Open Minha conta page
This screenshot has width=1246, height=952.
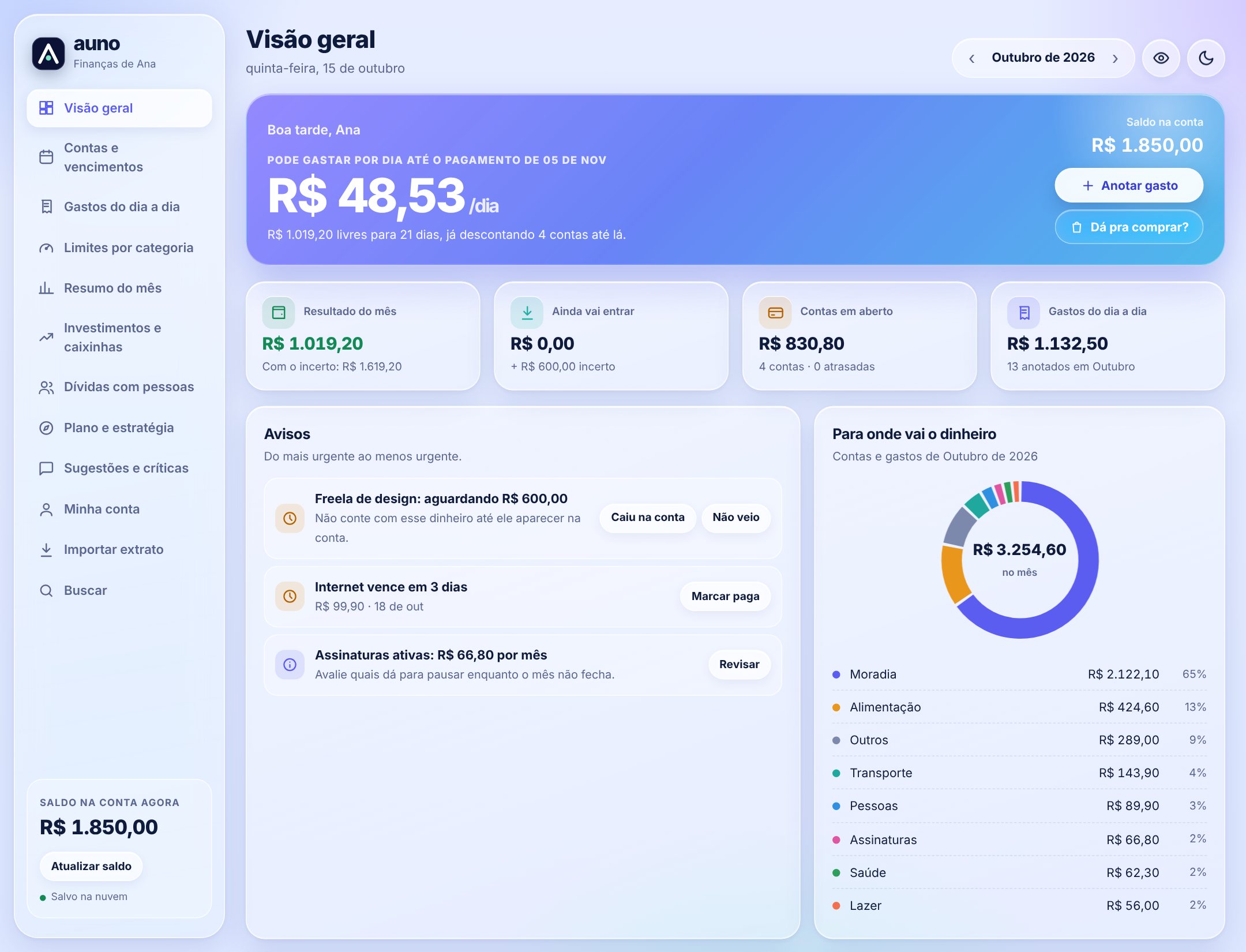tap(119, 509)
